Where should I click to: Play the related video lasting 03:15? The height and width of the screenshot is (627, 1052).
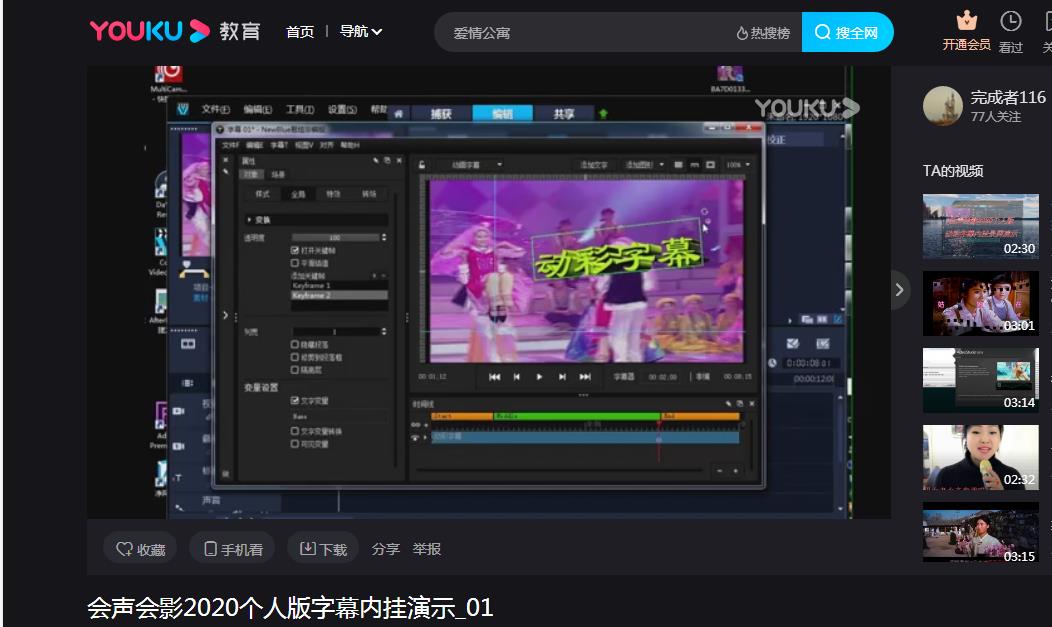[x=980, y=534]
